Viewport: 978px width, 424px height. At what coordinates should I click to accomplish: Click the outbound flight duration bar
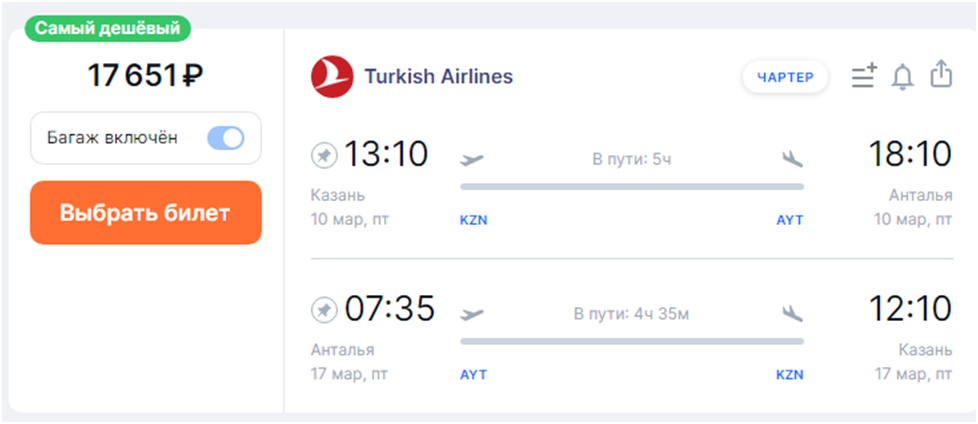631,187
